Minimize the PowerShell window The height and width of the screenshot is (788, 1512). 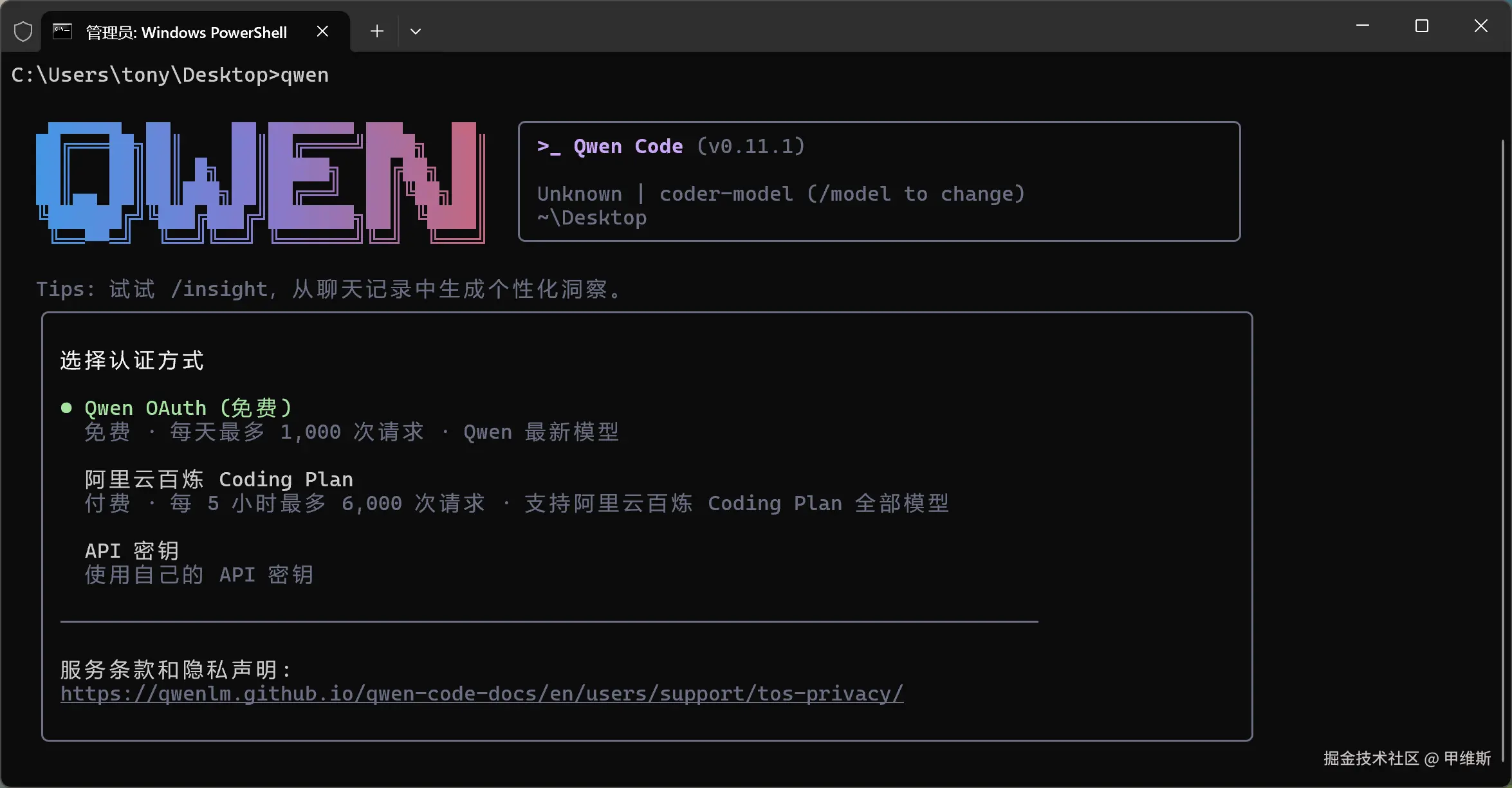pos(1362,26)
